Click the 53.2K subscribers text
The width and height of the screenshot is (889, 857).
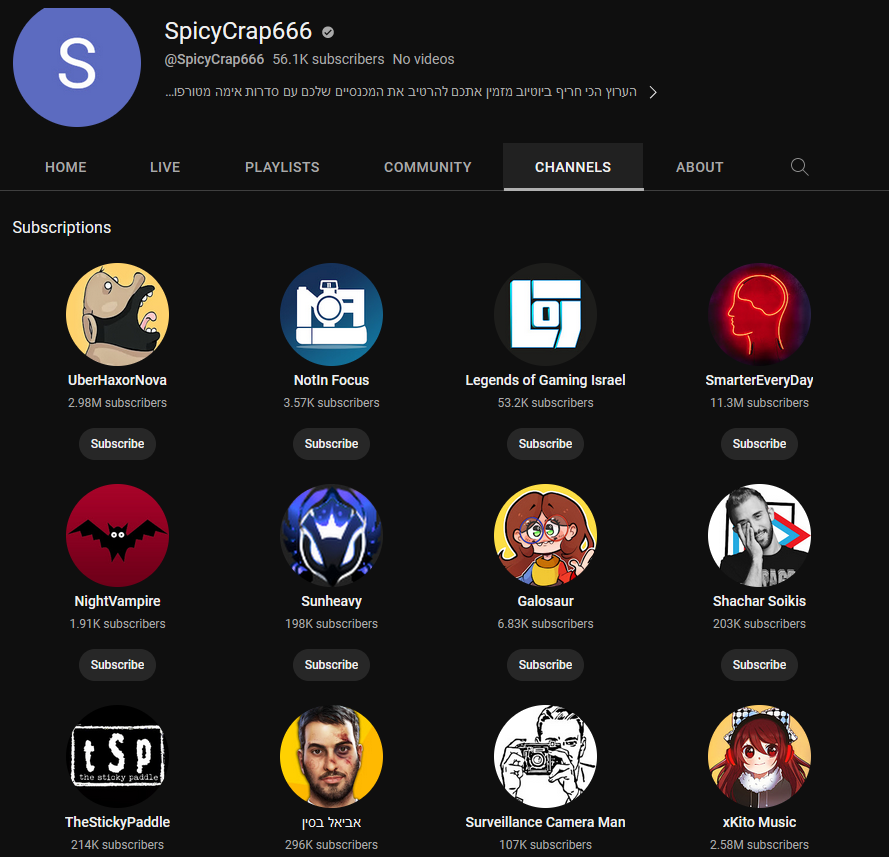coord(545,403)
